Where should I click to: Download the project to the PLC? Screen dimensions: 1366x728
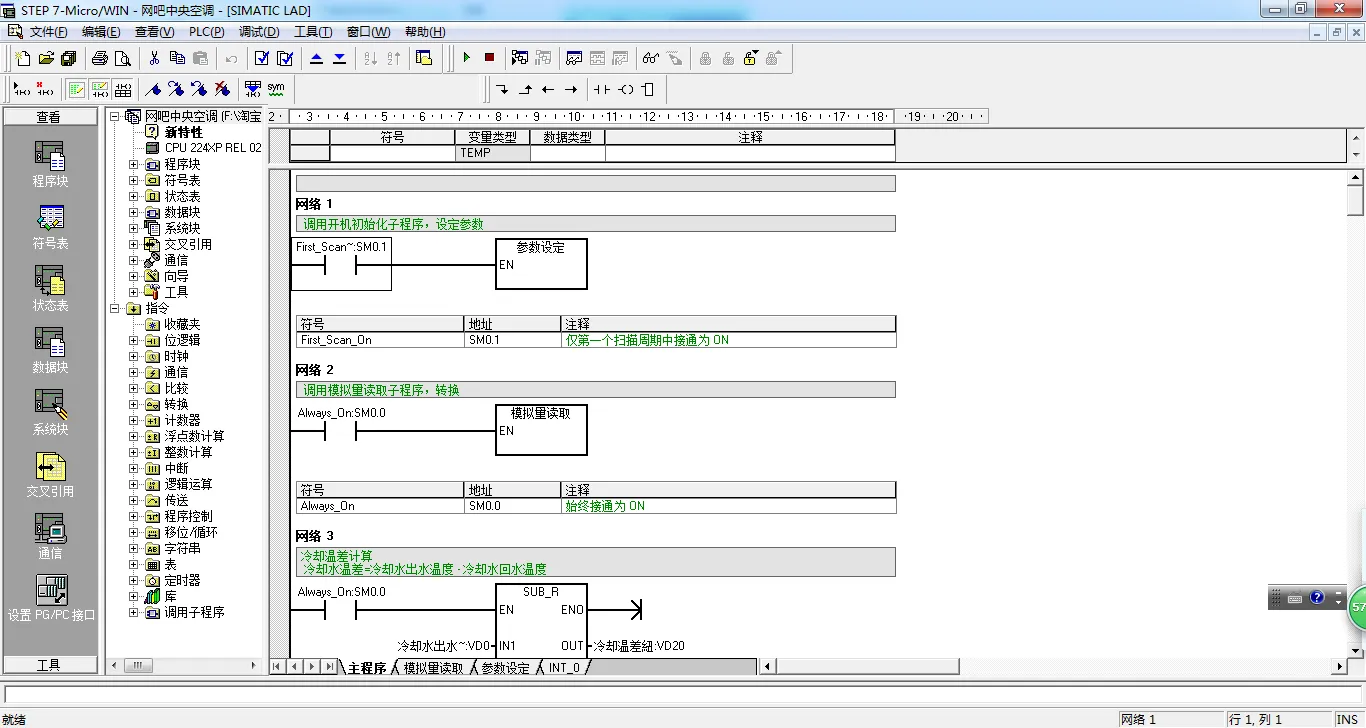point(340,58)
